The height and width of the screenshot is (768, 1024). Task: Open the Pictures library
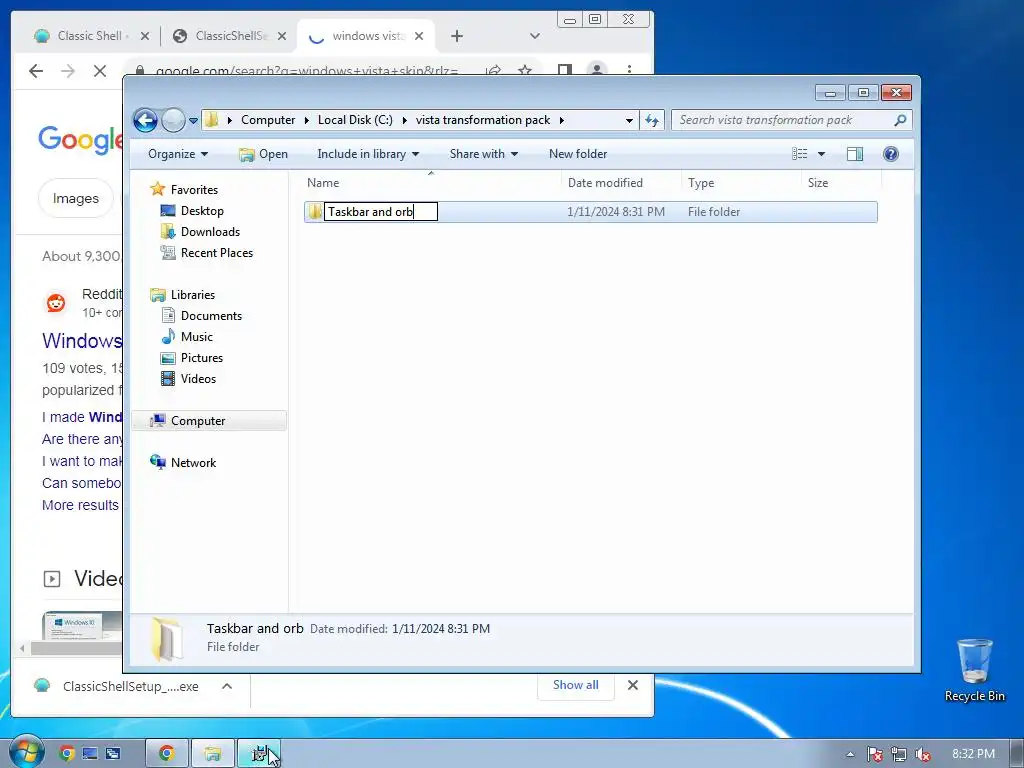coord(201,358)
